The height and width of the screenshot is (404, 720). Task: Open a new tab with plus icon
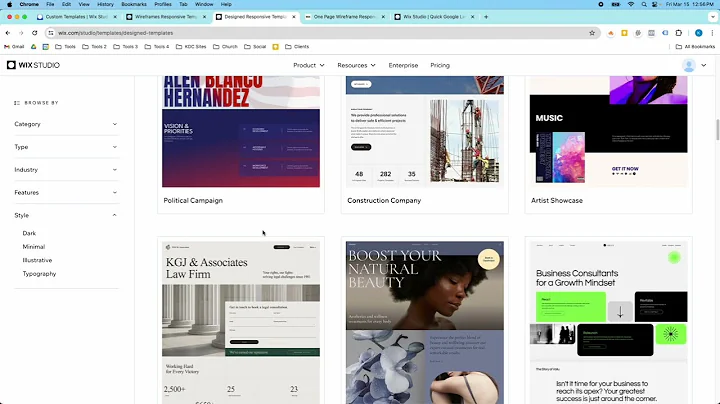tap(486, 17)
